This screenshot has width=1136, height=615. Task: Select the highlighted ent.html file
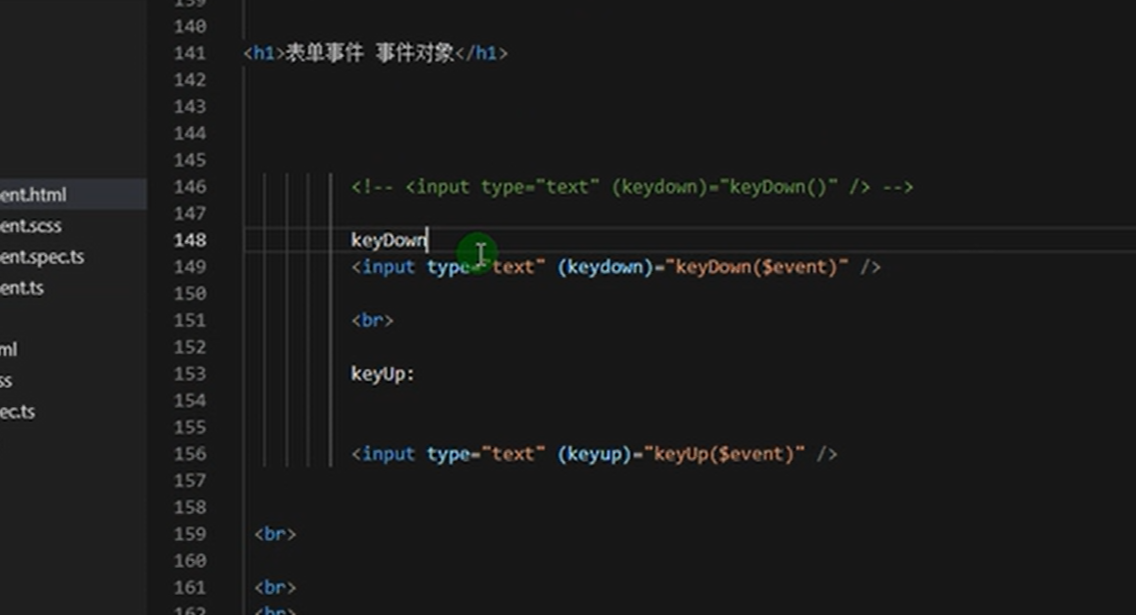tap(28, 195)
